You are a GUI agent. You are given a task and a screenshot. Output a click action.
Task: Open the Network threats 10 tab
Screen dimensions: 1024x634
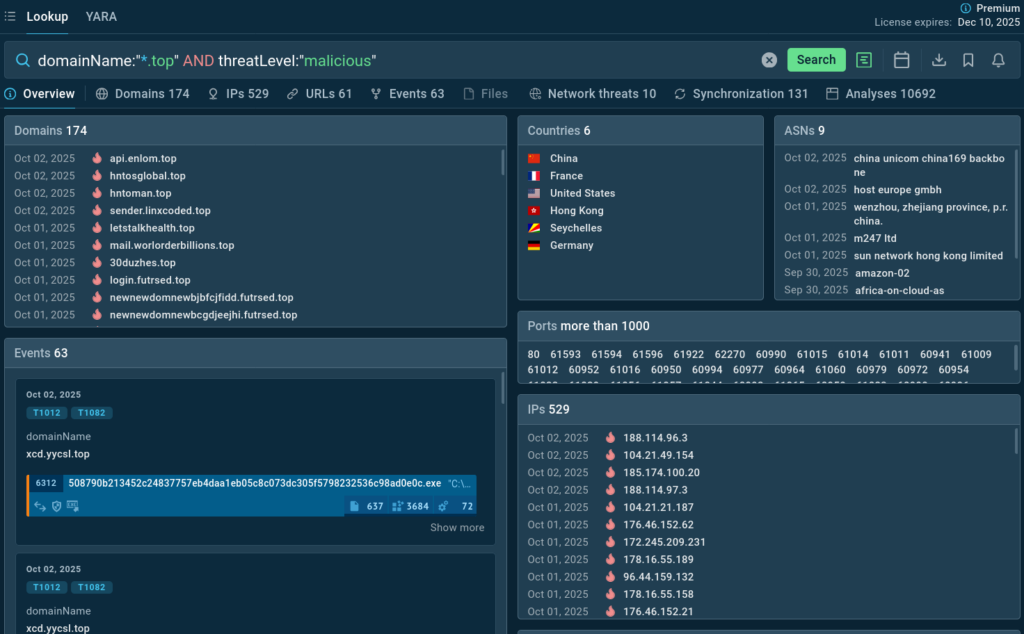(x=592, y=94)
